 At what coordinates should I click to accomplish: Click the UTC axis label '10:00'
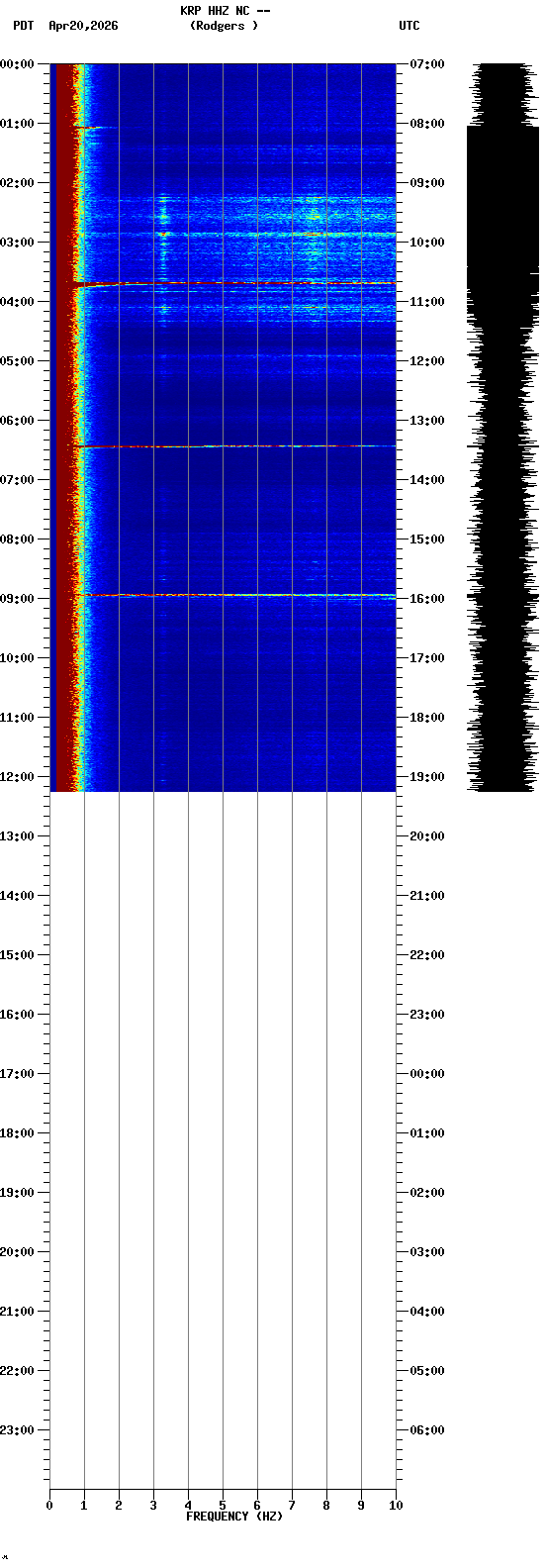point(427,243)
